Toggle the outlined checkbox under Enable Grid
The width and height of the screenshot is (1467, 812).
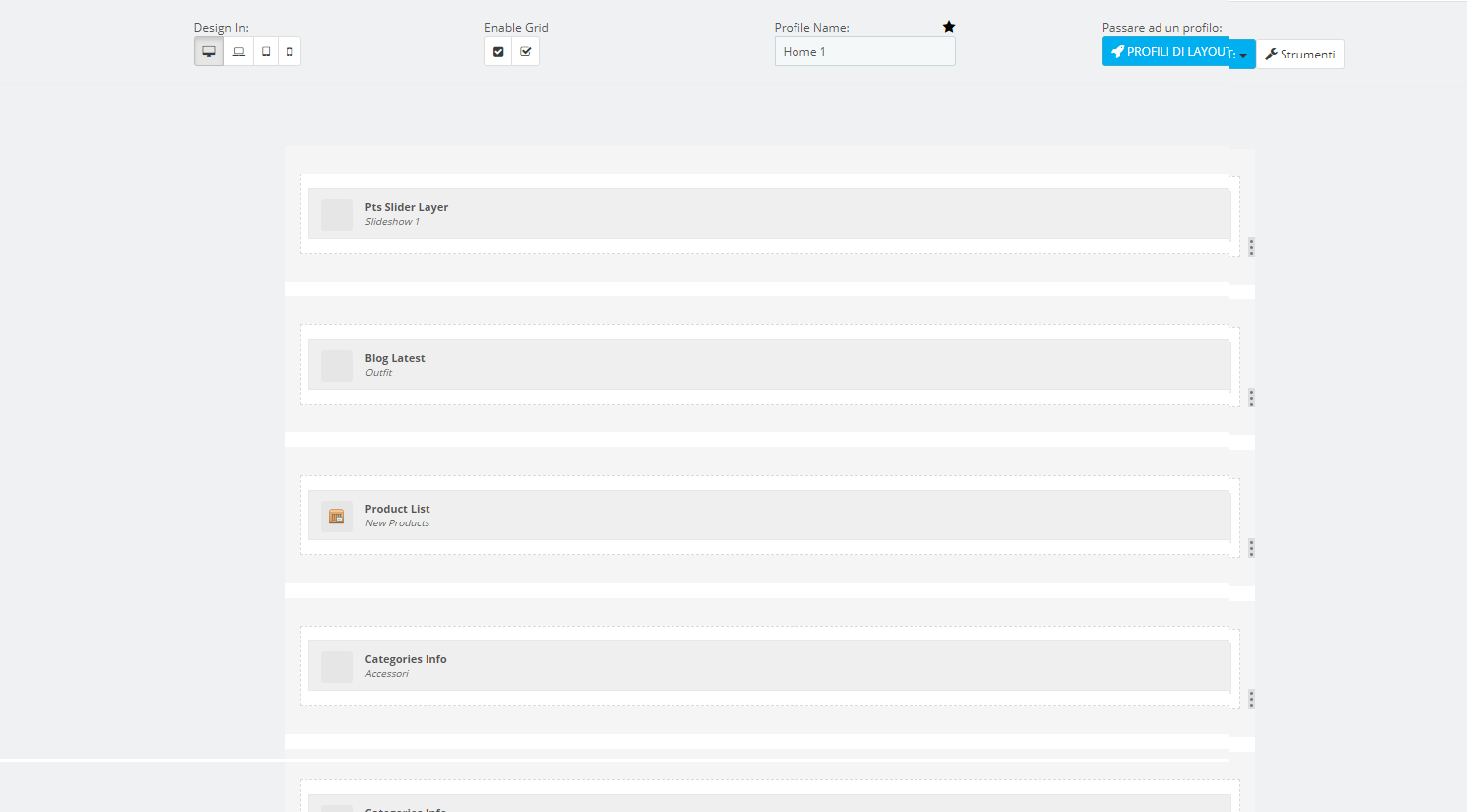click(x=526, y=52)
